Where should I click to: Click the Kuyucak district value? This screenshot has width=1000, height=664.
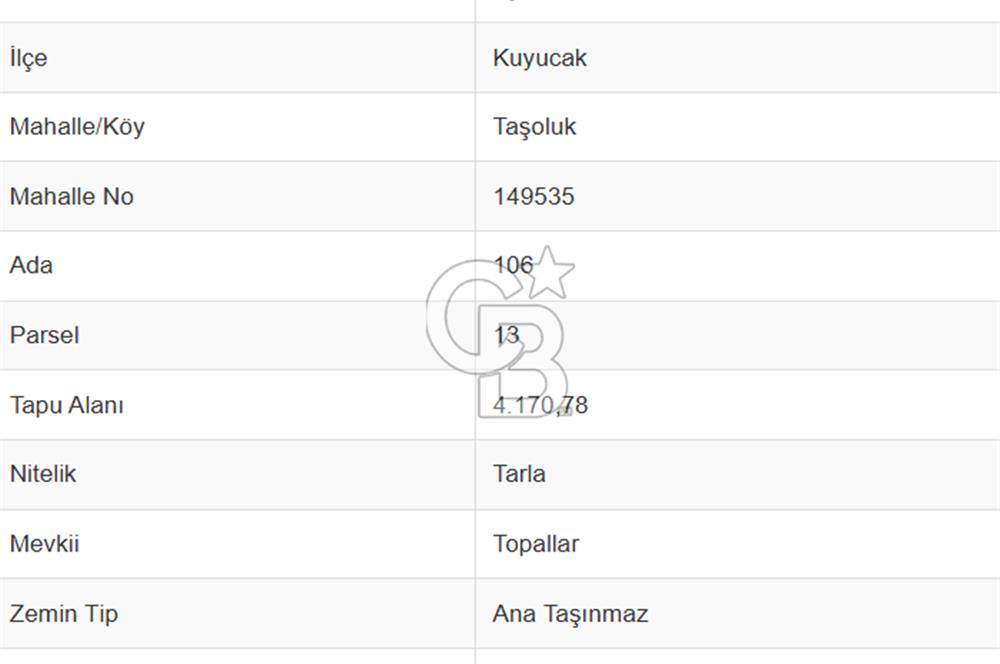[540, 58]
